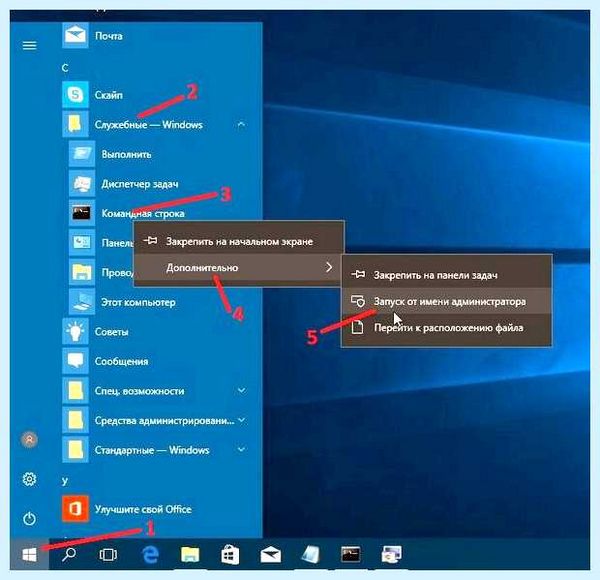Select Перейти к расположению файла
Viewport: 600px width, 580px height.
click(x=447, y=327)
